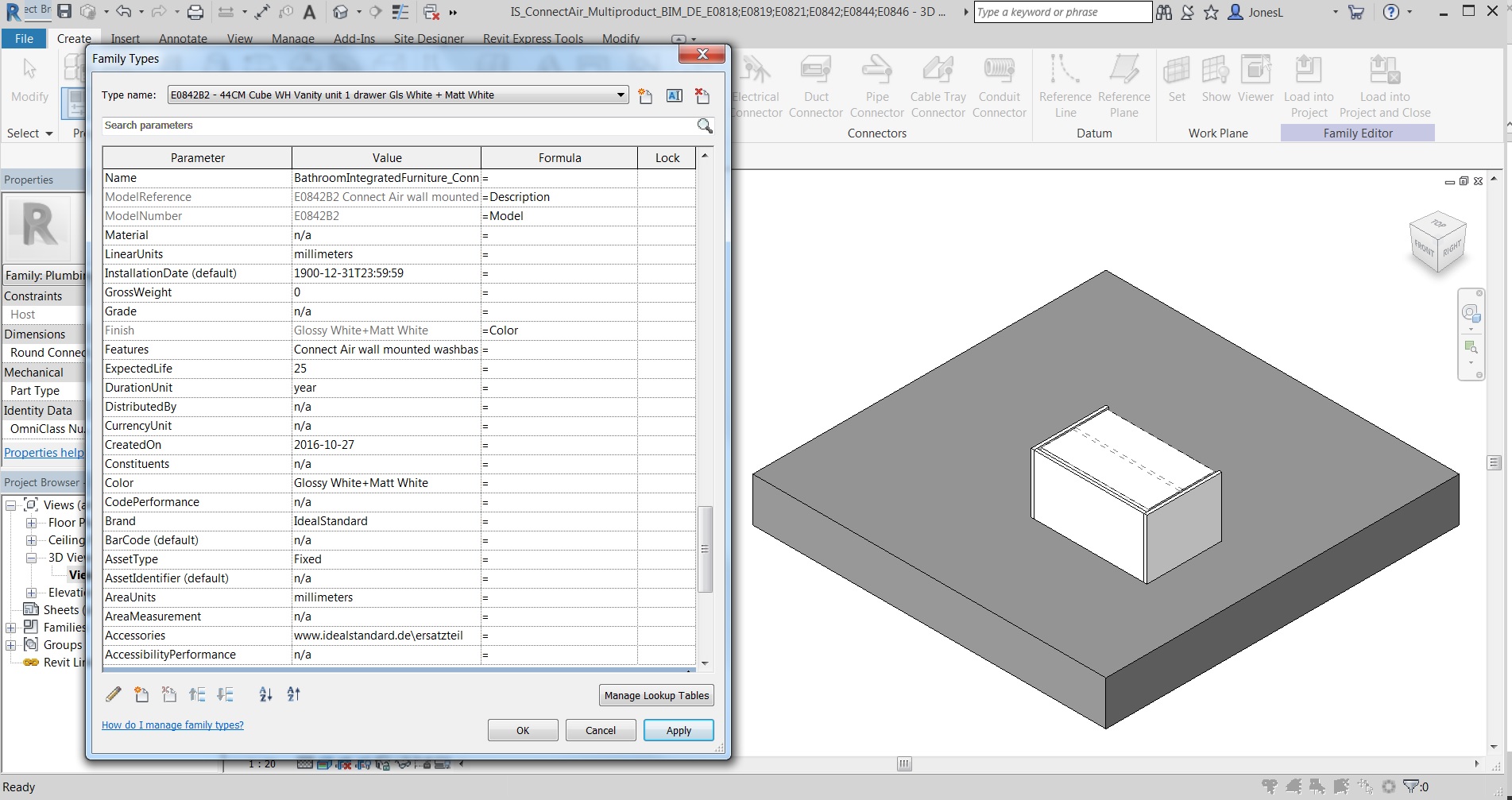Switch to the Revit Express Tools tab
Image resolution: width=1512 pixels, height=800 pixels.
[533, 39]
